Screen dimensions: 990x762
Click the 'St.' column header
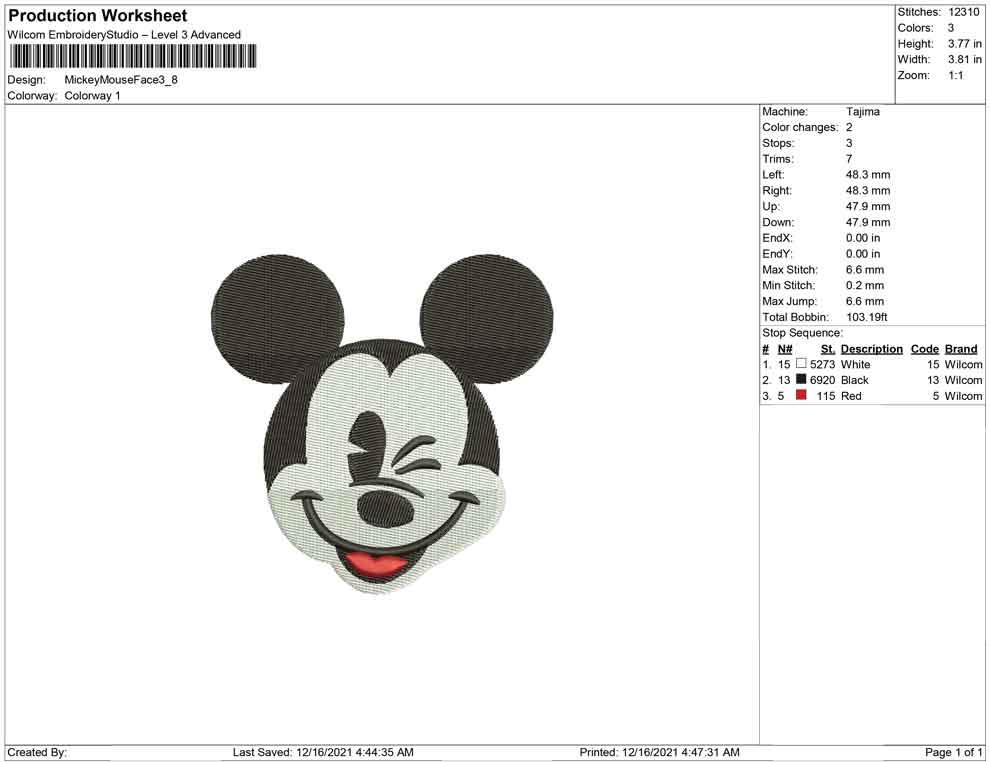828,348
